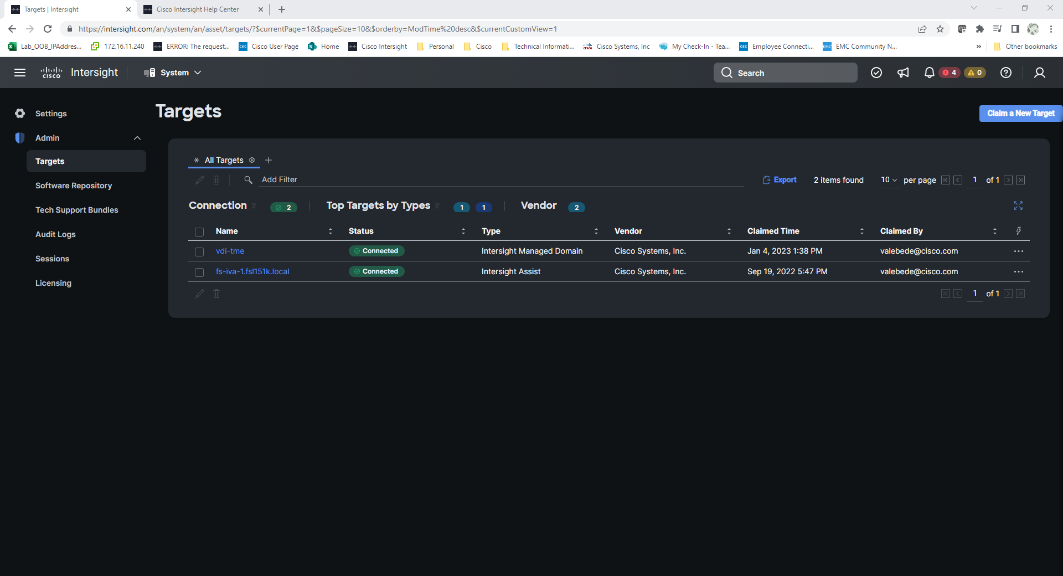The width and height of the screenshot is (1063, 576).
Task: Go to last page in top pagination
Action: pos(1020,180)
